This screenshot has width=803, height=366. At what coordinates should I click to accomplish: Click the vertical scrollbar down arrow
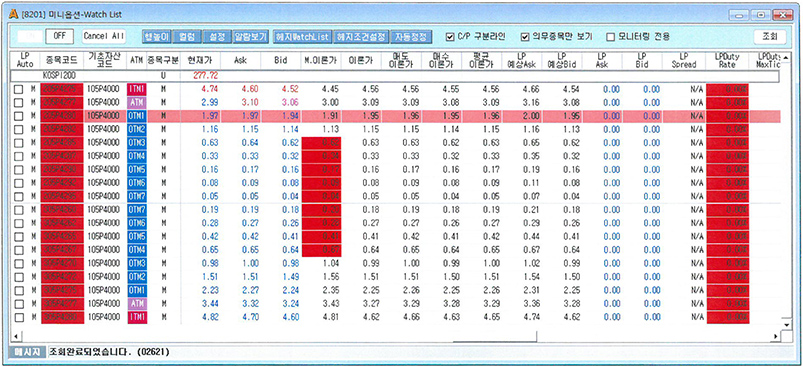(785, 325)
